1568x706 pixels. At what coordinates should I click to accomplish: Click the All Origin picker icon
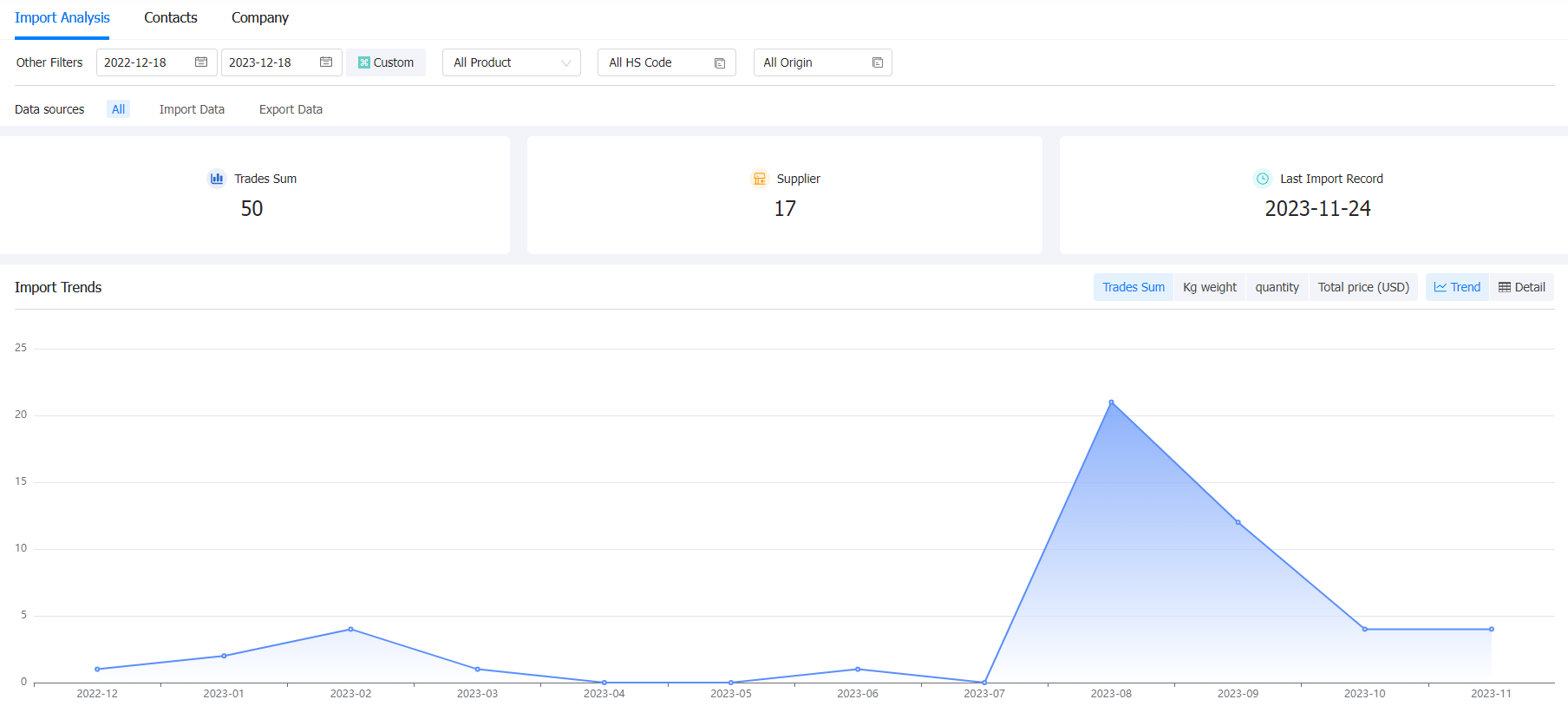tap(878, 63)
